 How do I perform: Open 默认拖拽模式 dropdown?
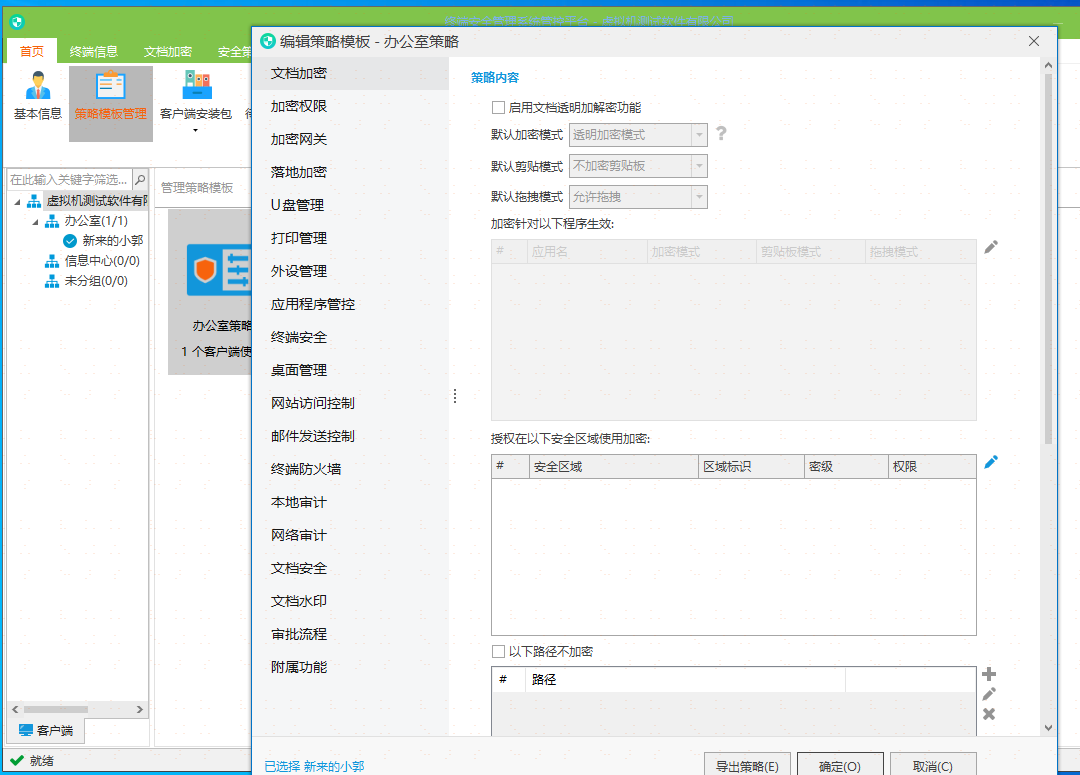click(x=638, y=197)
